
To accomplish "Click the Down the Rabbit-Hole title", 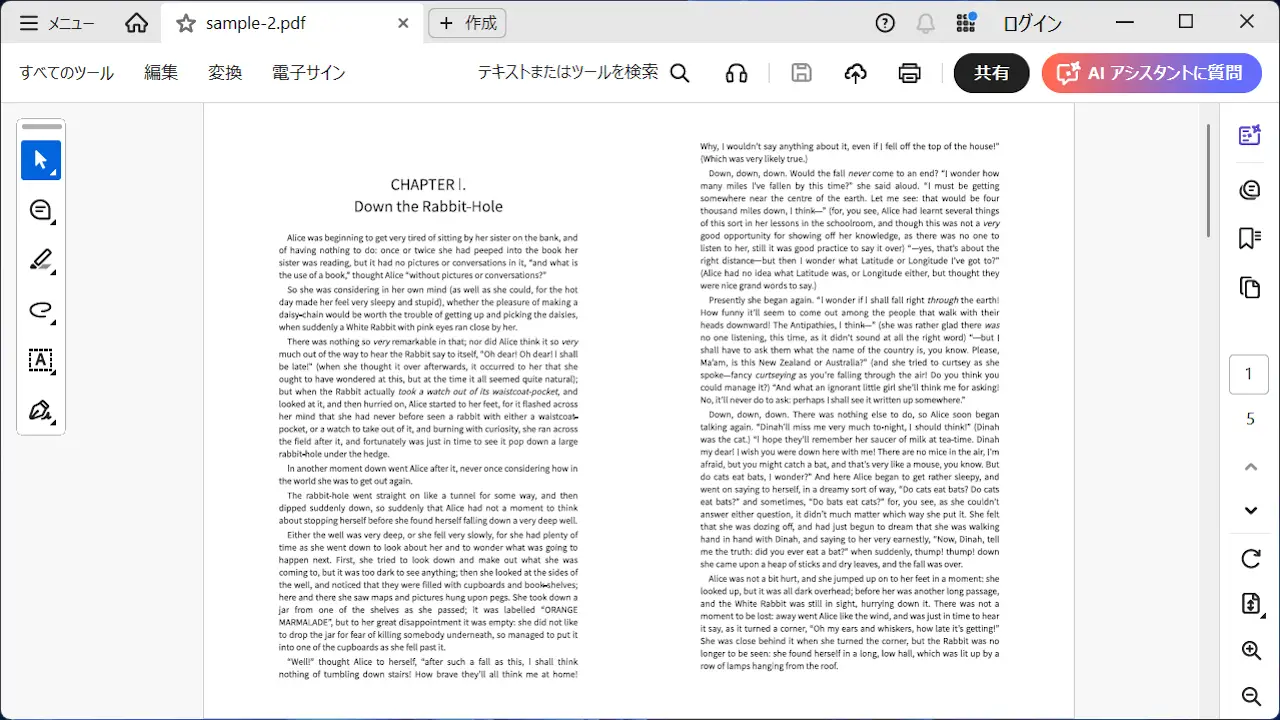I will point(428,206).
